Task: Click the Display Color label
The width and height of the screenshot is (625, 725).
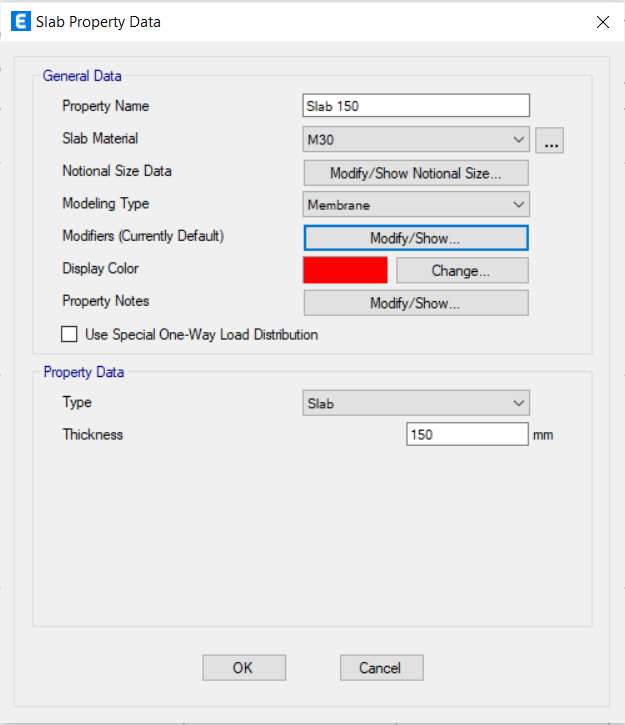Action: 101,269
